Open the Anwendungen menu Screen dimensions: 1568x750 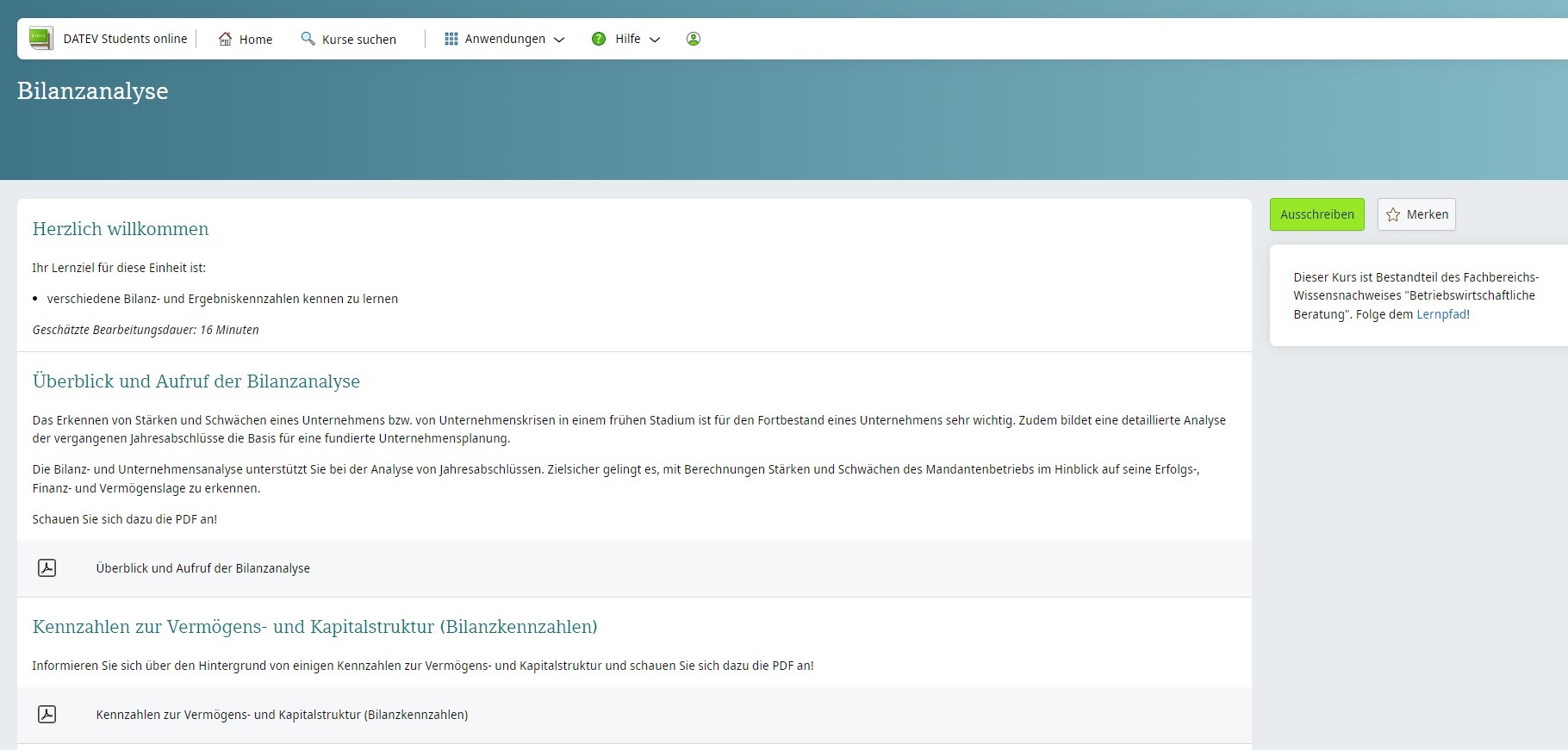[505, 39]
